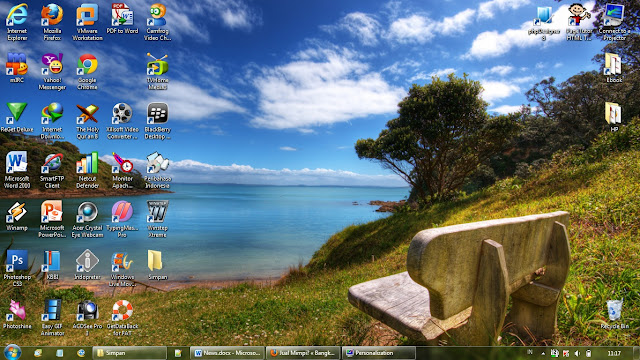Screen dimensions: 640x360
Task: Select the Peribahasa Indonesia icon
Action: pyautogui.click(x=158, y=170)
